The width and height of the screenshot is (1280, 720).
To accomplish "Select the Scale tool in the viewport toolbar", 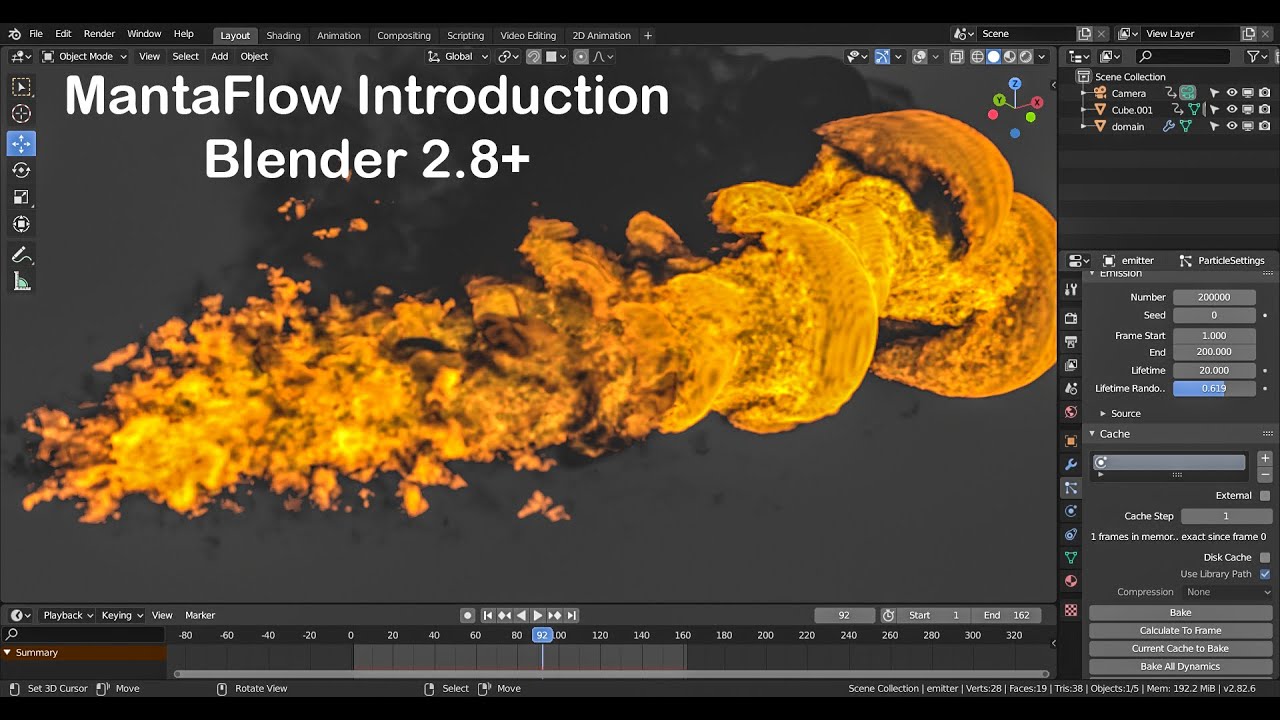I will click(21, 197).
